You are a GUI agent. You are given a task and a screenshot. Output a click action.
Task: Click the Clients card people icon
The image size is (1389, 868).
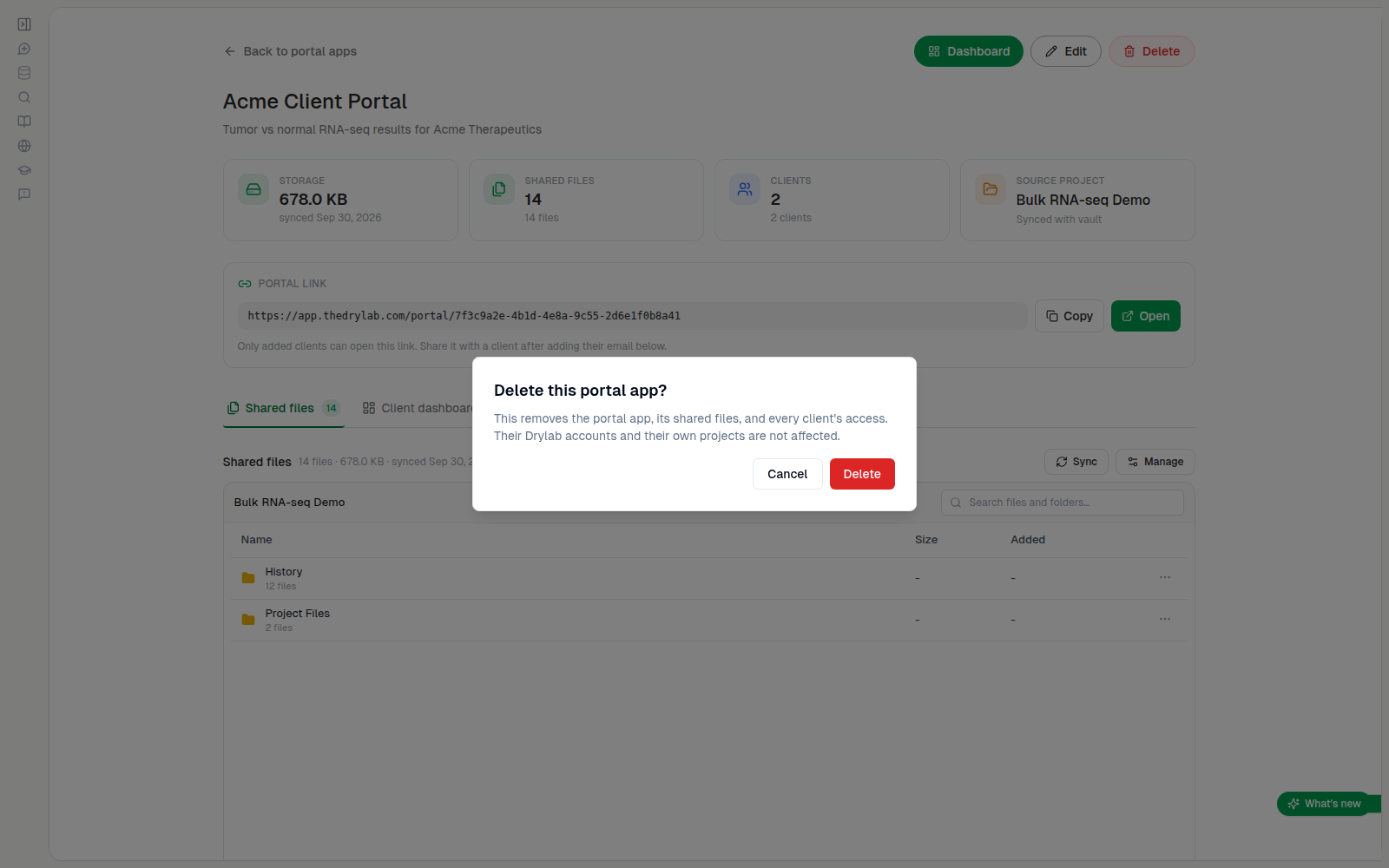point(745,189)
